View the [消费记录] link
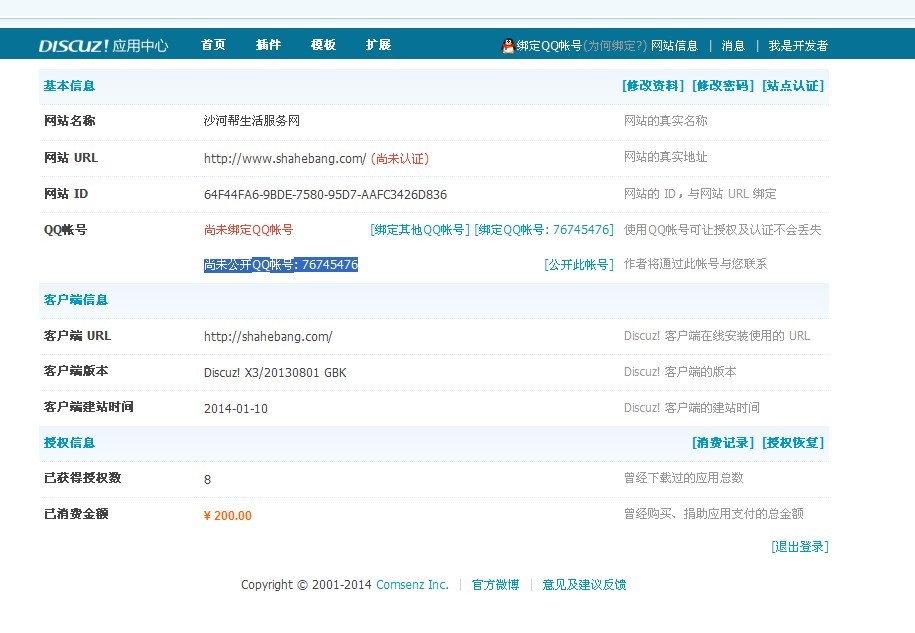Screen dimensions: 915x633 pos(723,443)
